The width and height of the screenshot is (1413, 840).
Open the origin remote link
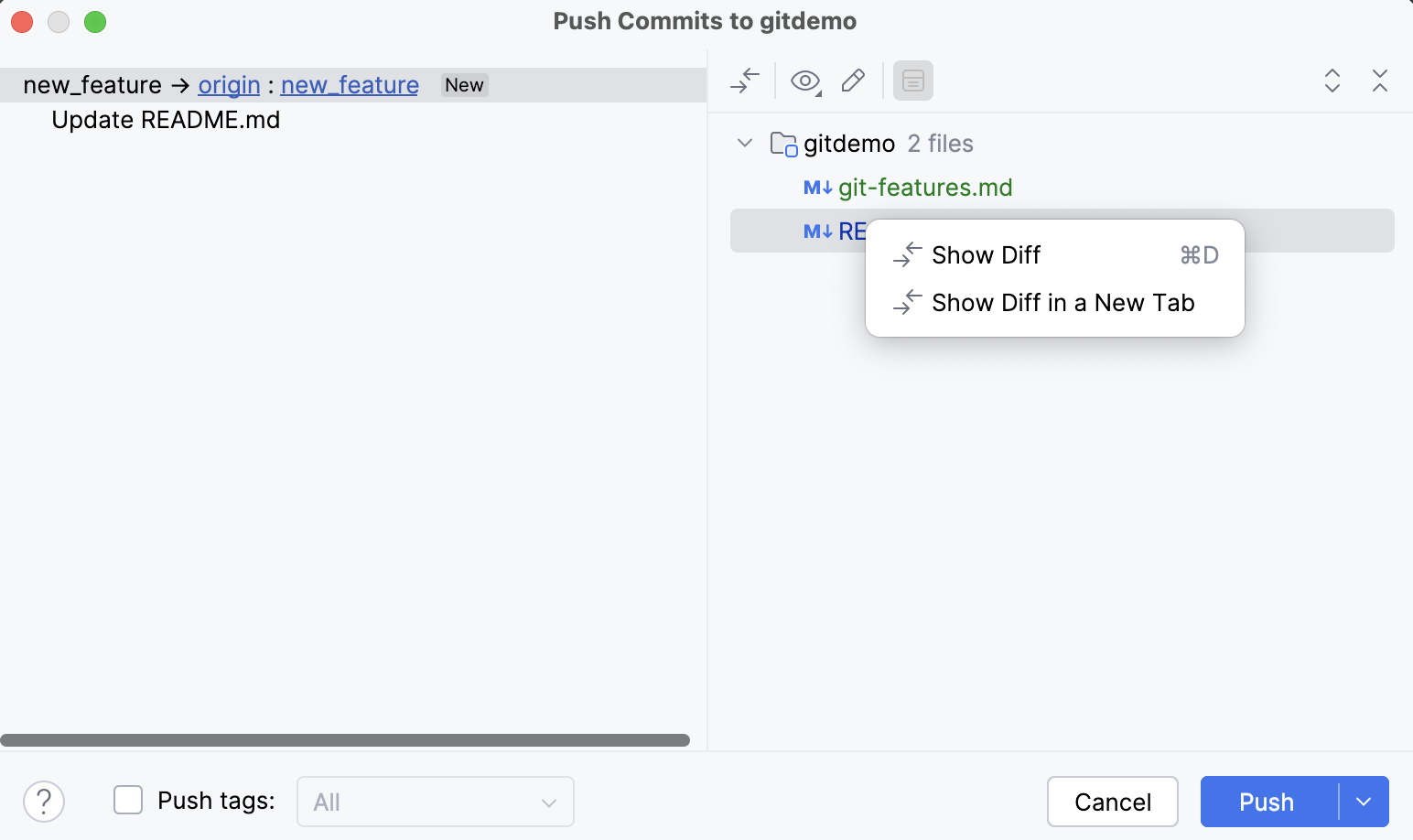(228, 84)
